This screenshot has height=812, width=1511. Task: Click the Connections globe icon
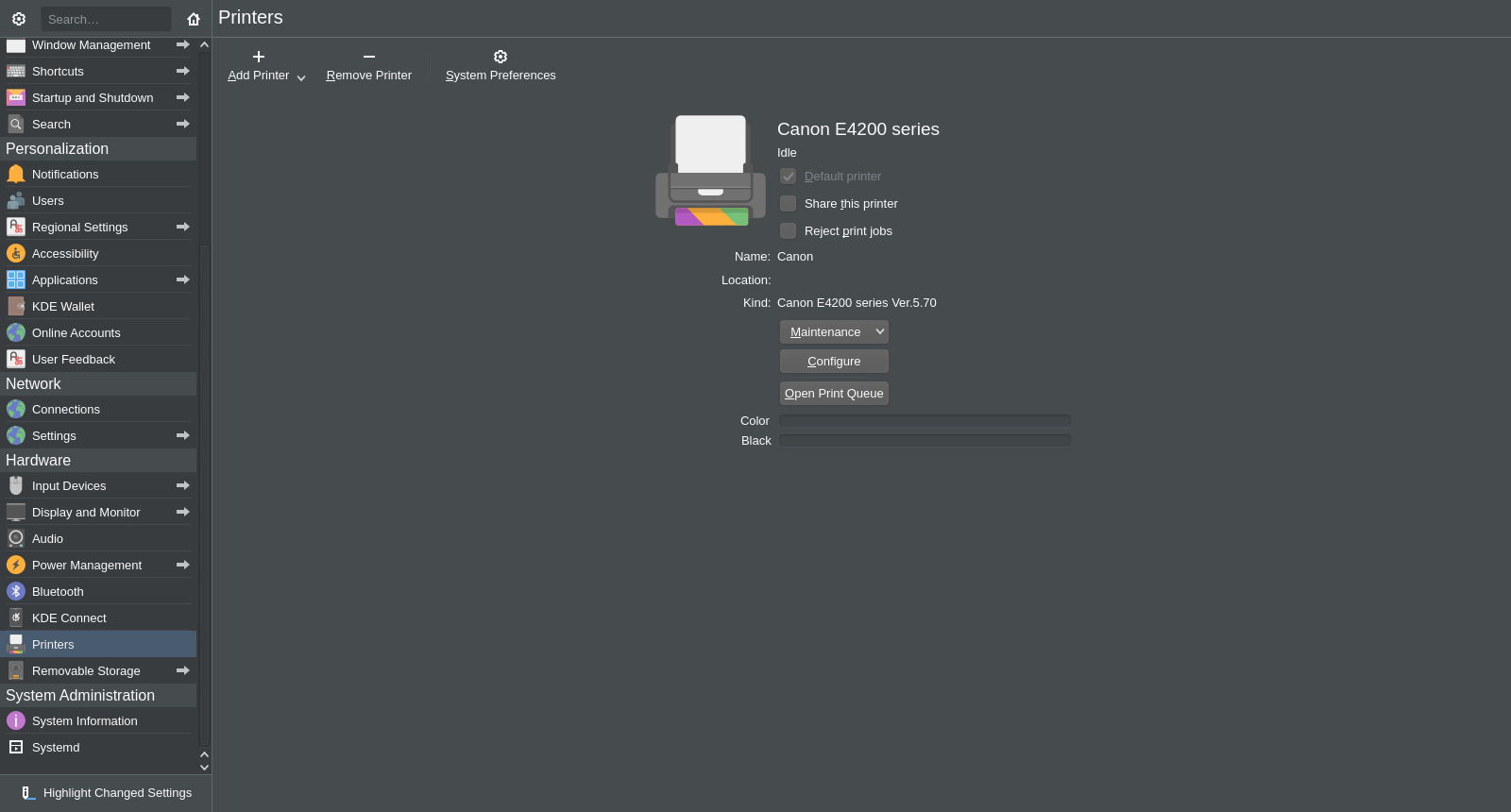point(16,409)
